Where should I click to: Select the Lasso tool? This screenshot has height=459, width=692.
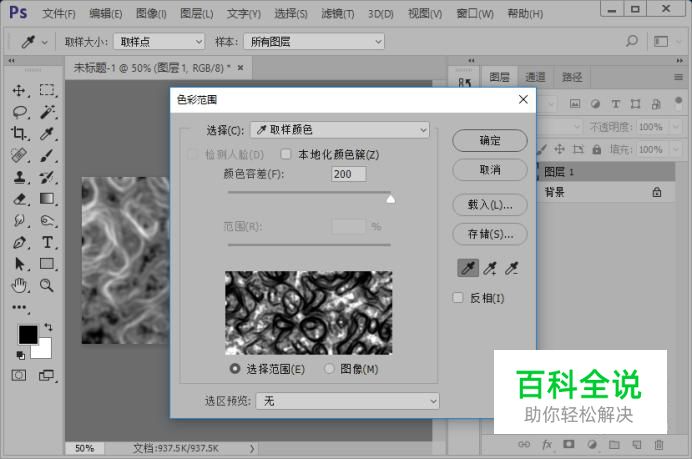point(19,112)
